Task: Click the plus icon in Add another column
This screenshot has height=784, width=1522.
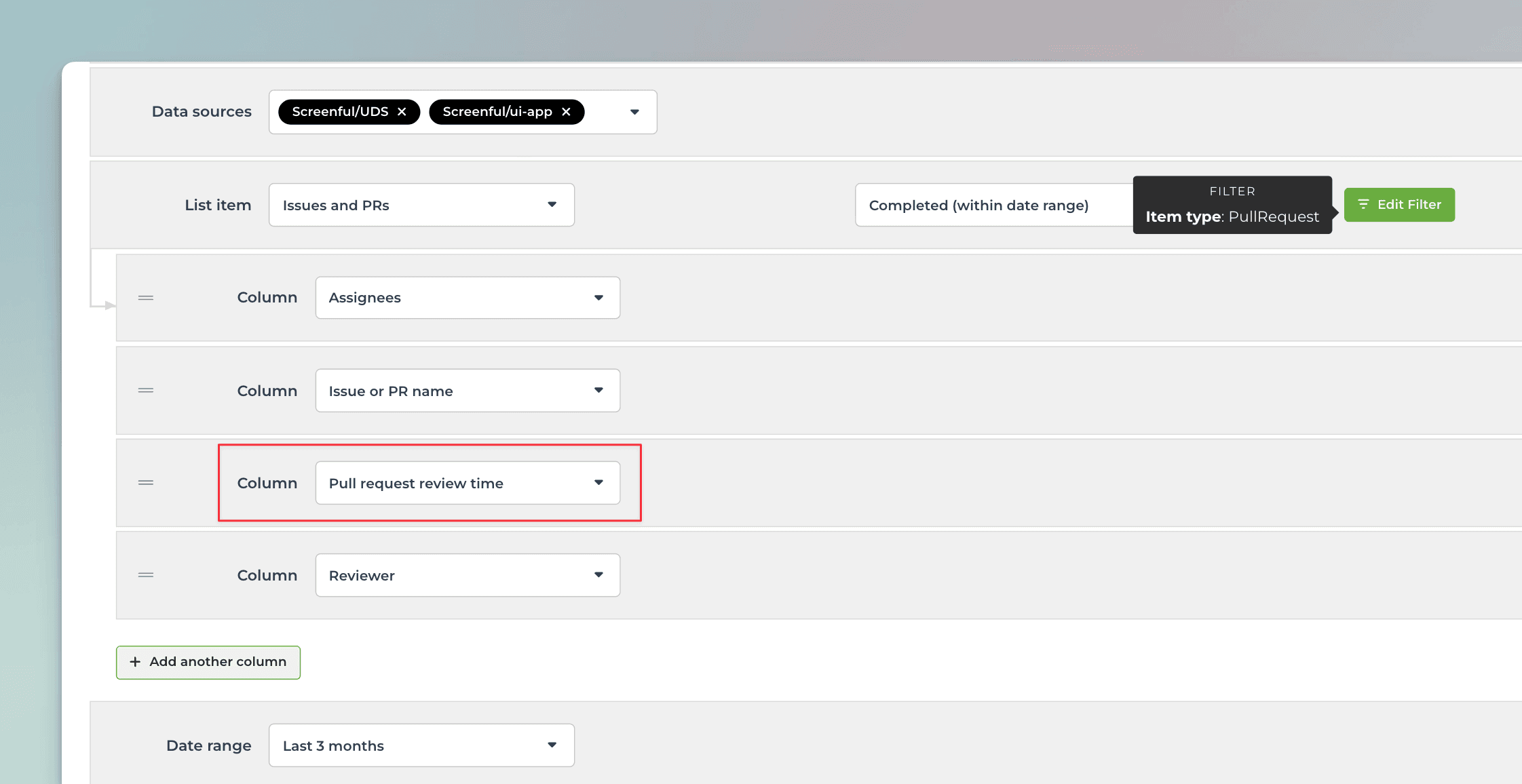Action: coord(135,662)
